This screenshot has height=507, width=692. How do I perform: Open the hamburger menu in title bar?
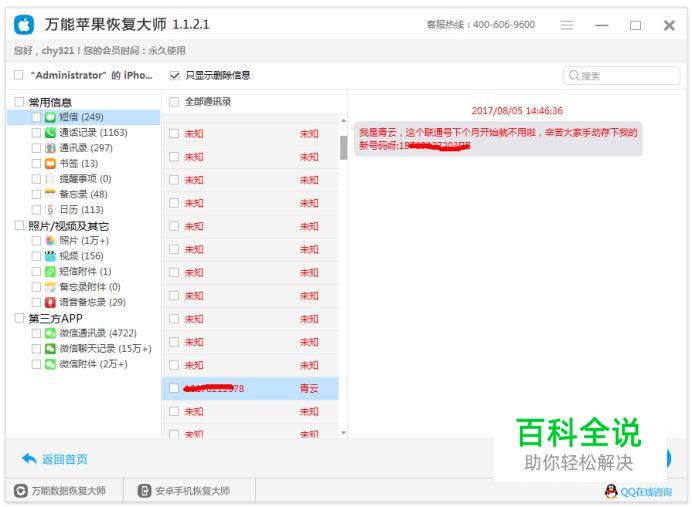tap(567, 25)
